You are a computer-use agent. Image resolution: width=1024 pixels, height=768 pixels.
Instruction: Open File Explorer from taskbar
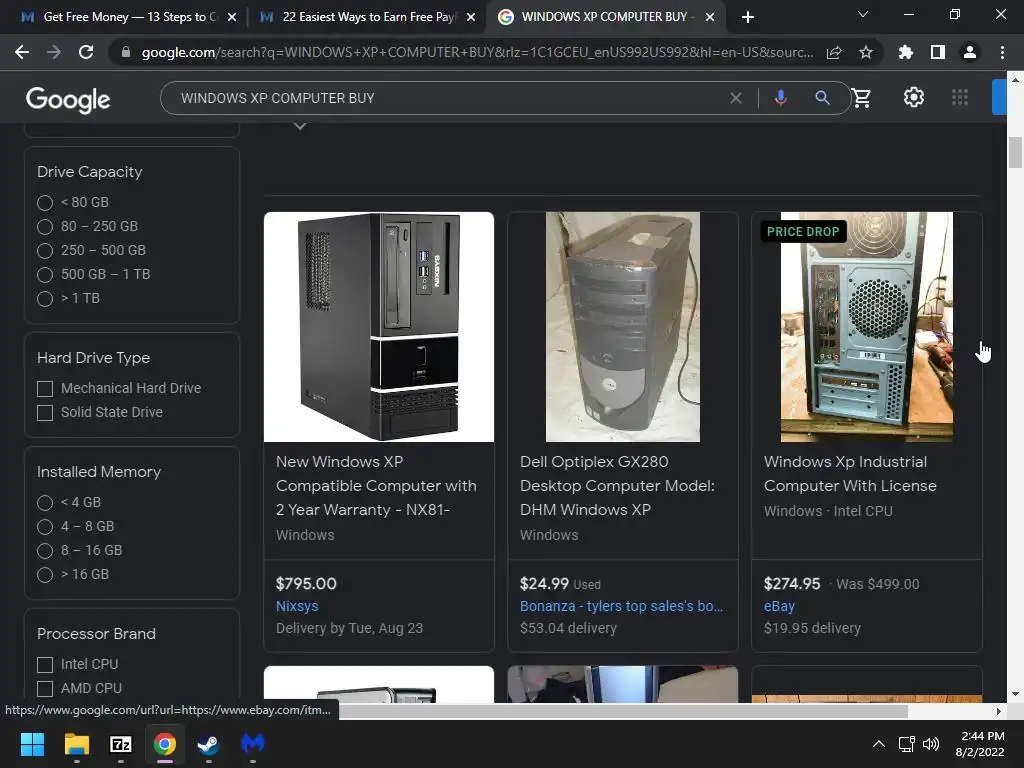tap(76, 744)
